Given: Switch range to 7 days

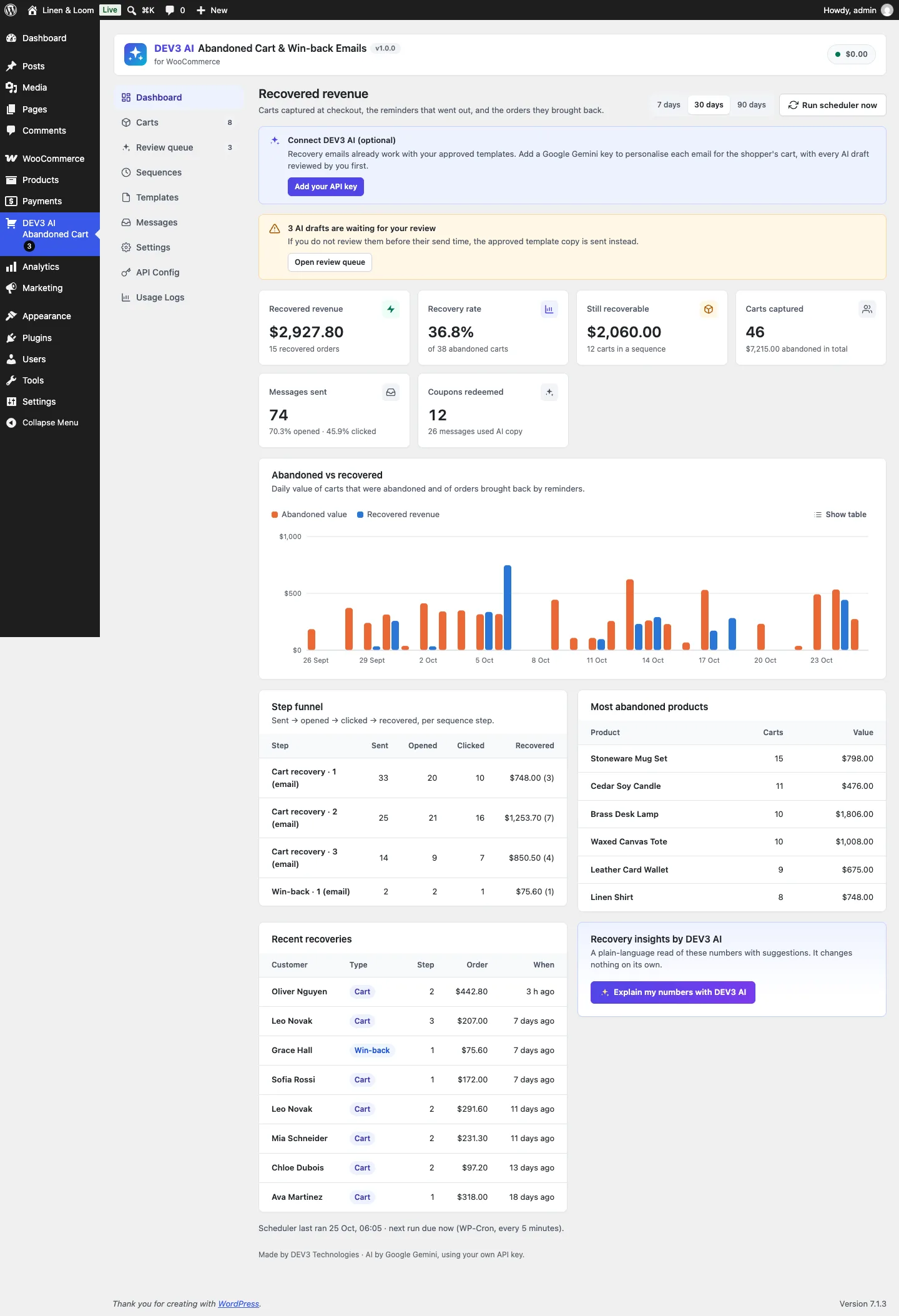Looking at the screenshot, I should point(669,105).
